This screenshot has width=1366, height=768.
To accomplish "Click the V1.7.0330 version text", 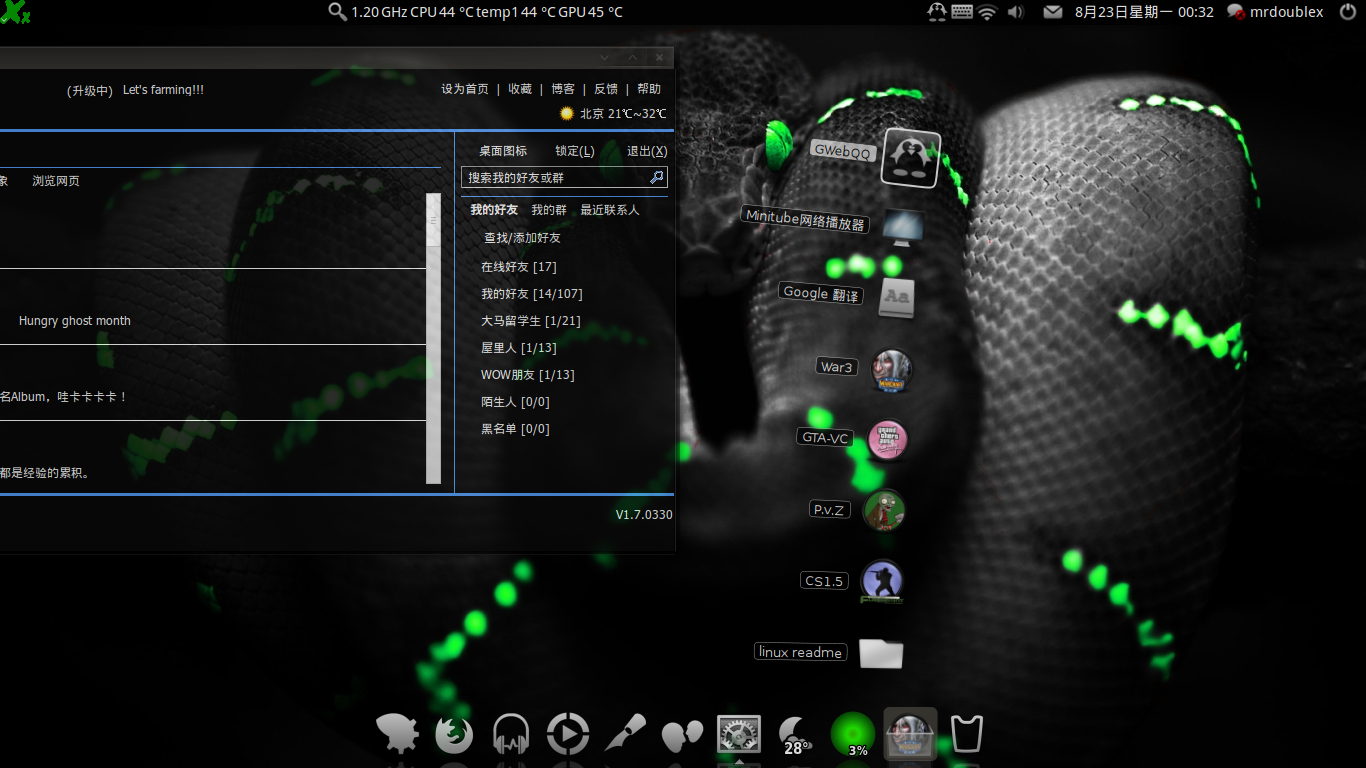I will [x=644, y=514].
